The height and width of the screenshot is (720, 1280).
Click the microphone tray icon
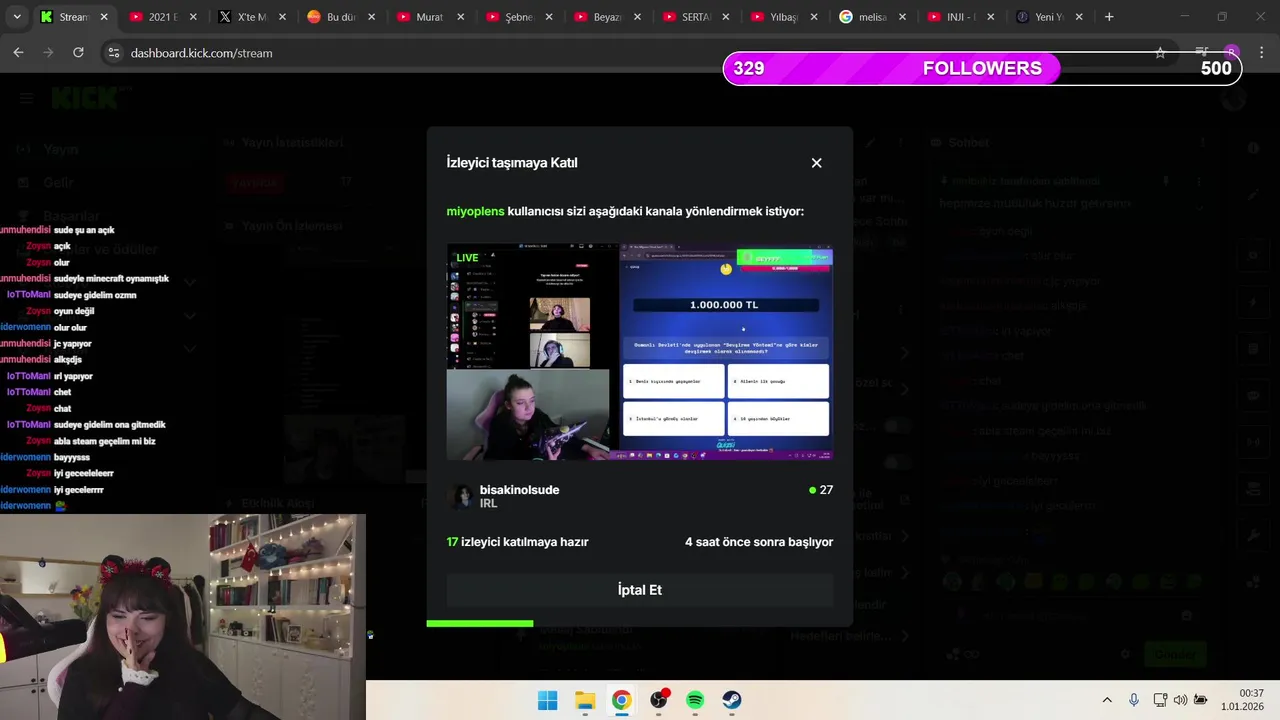pos(1134,700)
